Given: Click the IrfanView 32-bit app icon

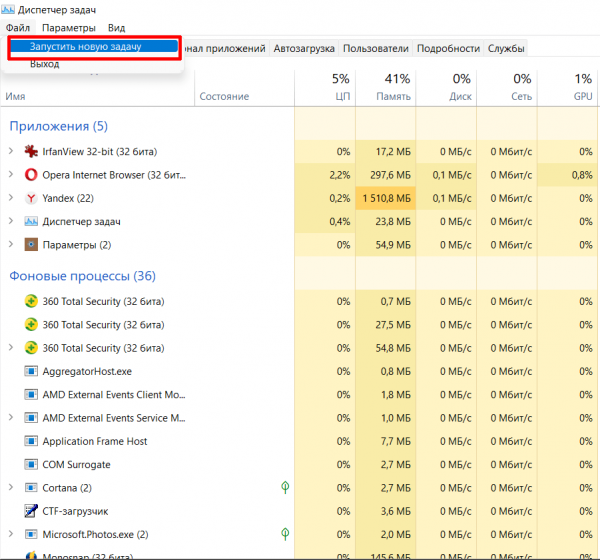Looking at the screenshot, I should pos(31,152).
